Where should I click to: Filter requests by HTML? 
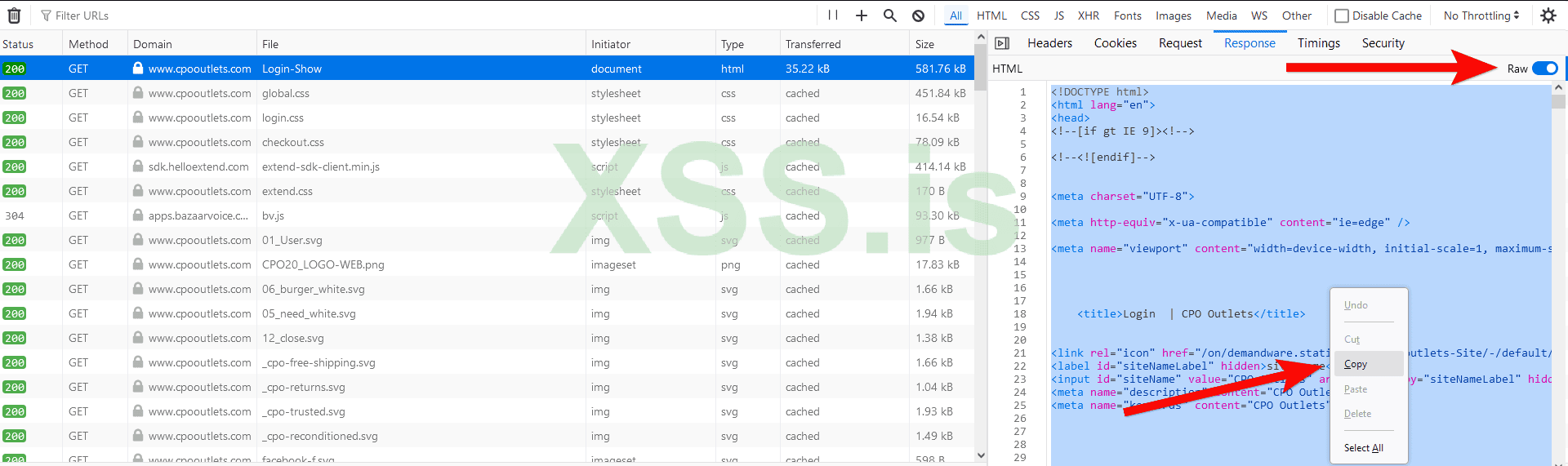pyautogui.click(x=991, y=16)
